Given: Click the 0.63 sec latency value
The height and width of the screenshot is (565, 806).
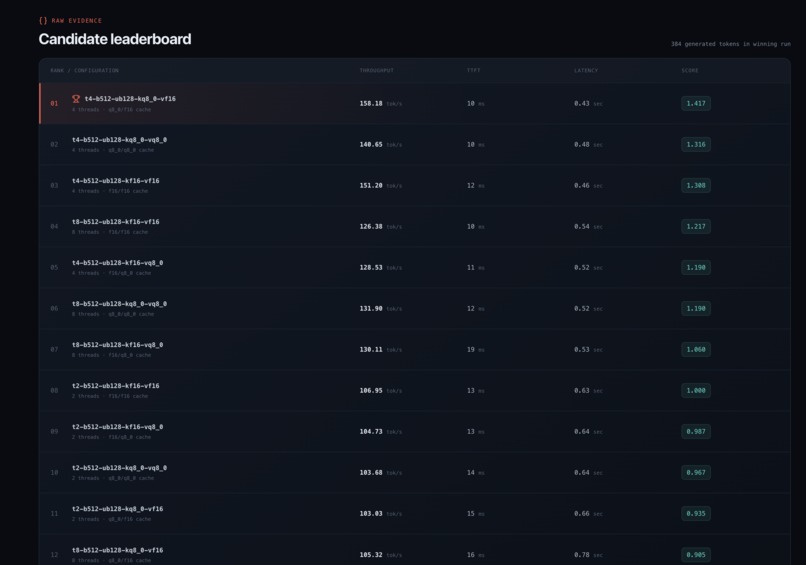Looking at the screenshot, I should point(589,391).
